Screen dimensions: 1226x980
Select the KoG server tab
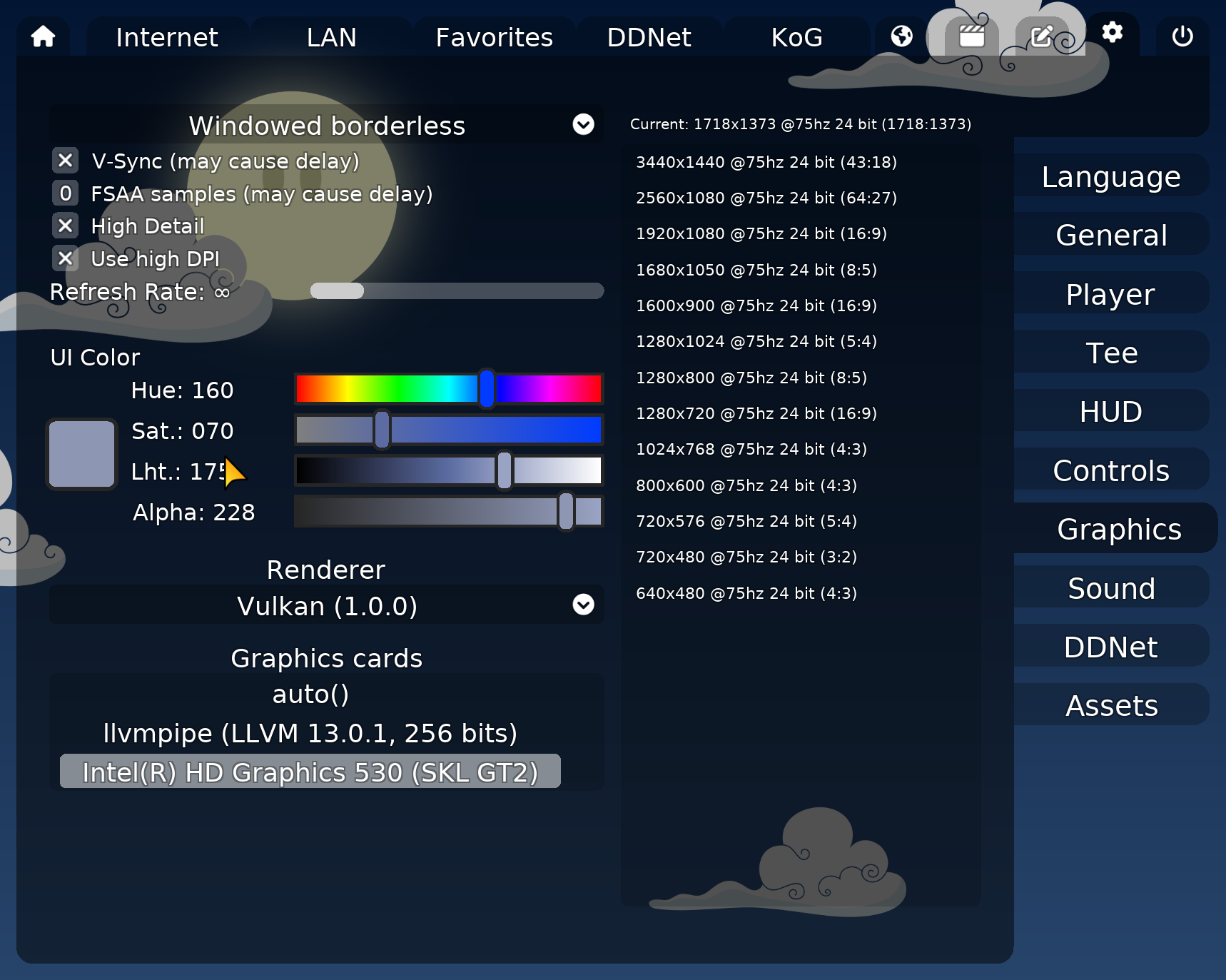point(796,36)
